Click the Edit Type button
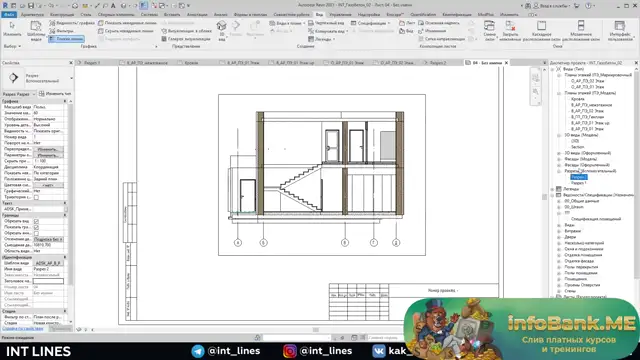Image resolution: width=640 pixels, height=360 pixels. (x=55, y=94)
